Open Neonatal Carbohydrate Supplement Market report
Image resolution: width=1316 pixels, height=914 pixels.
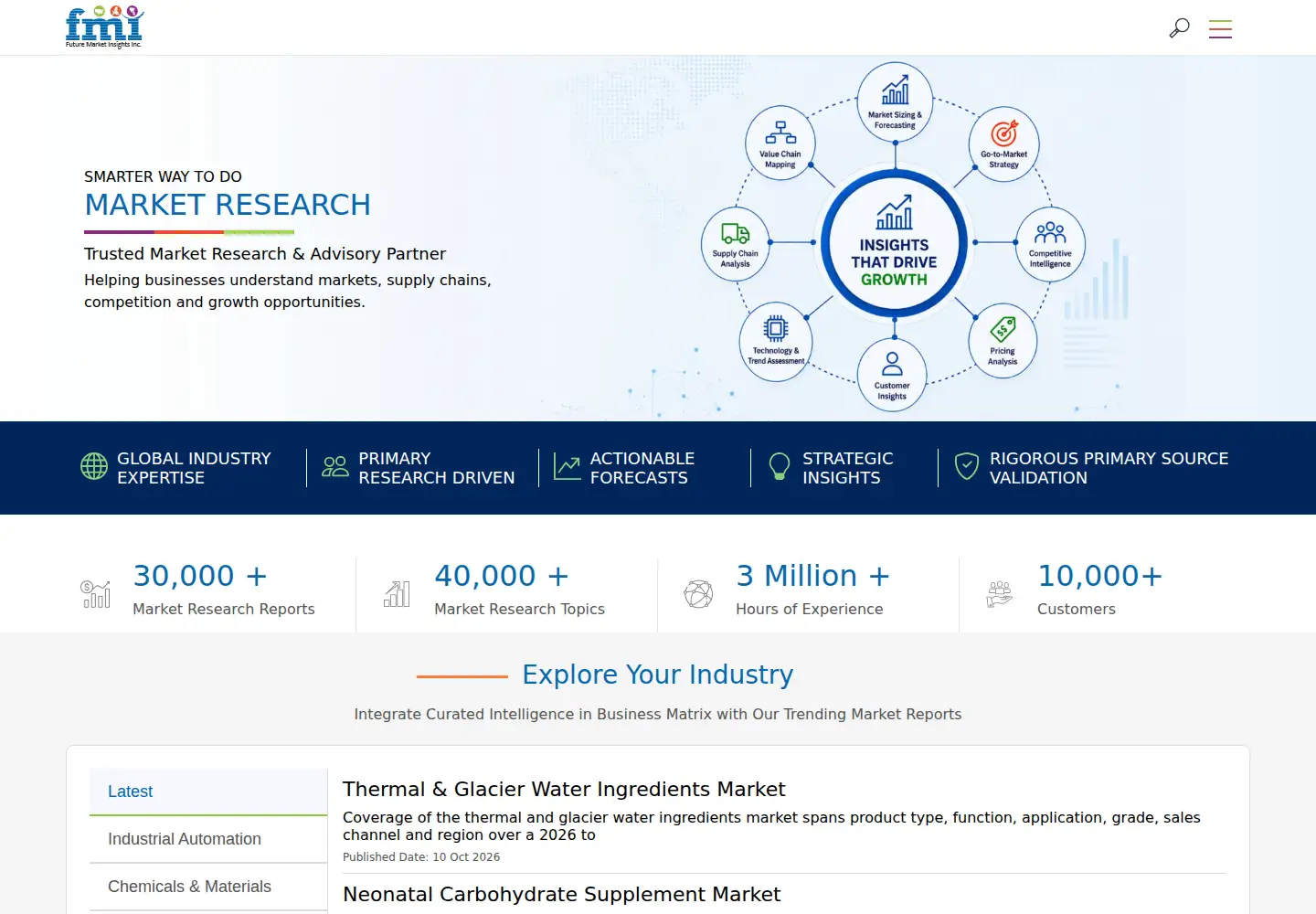562,894
